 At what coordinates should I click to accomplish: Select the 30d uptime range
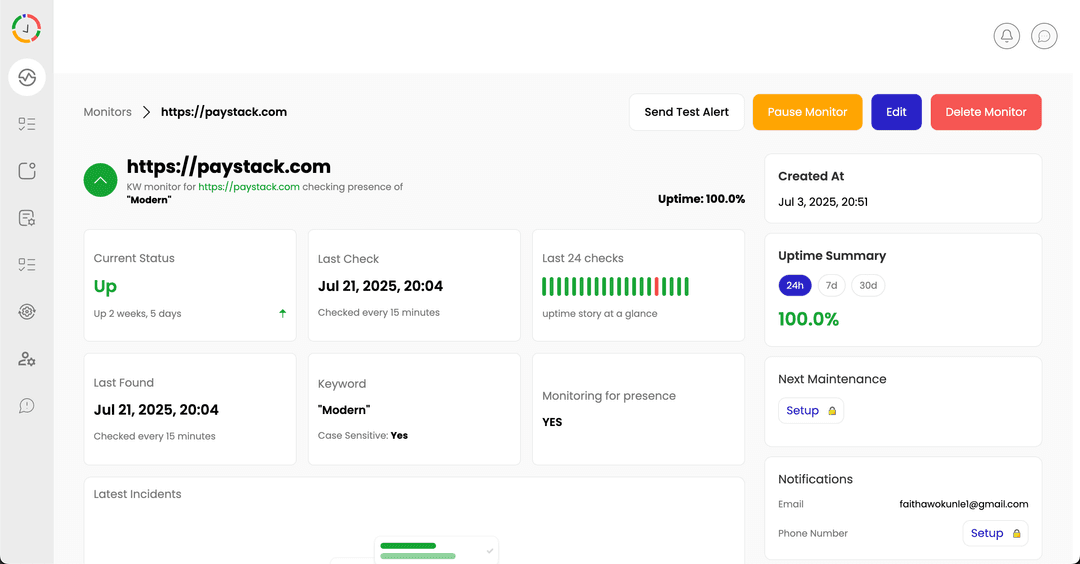tap(868, 285)
